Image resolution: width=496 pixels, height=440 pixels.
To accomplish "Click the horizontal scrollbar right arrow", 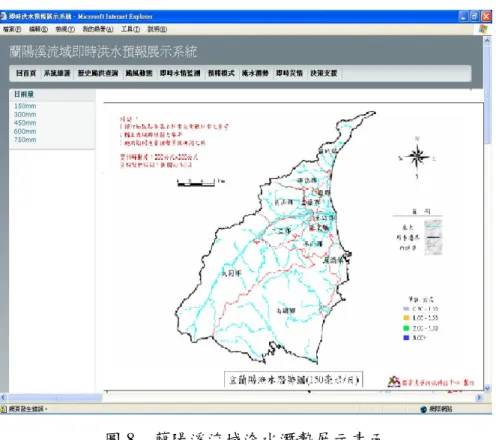I will point(479,397).
